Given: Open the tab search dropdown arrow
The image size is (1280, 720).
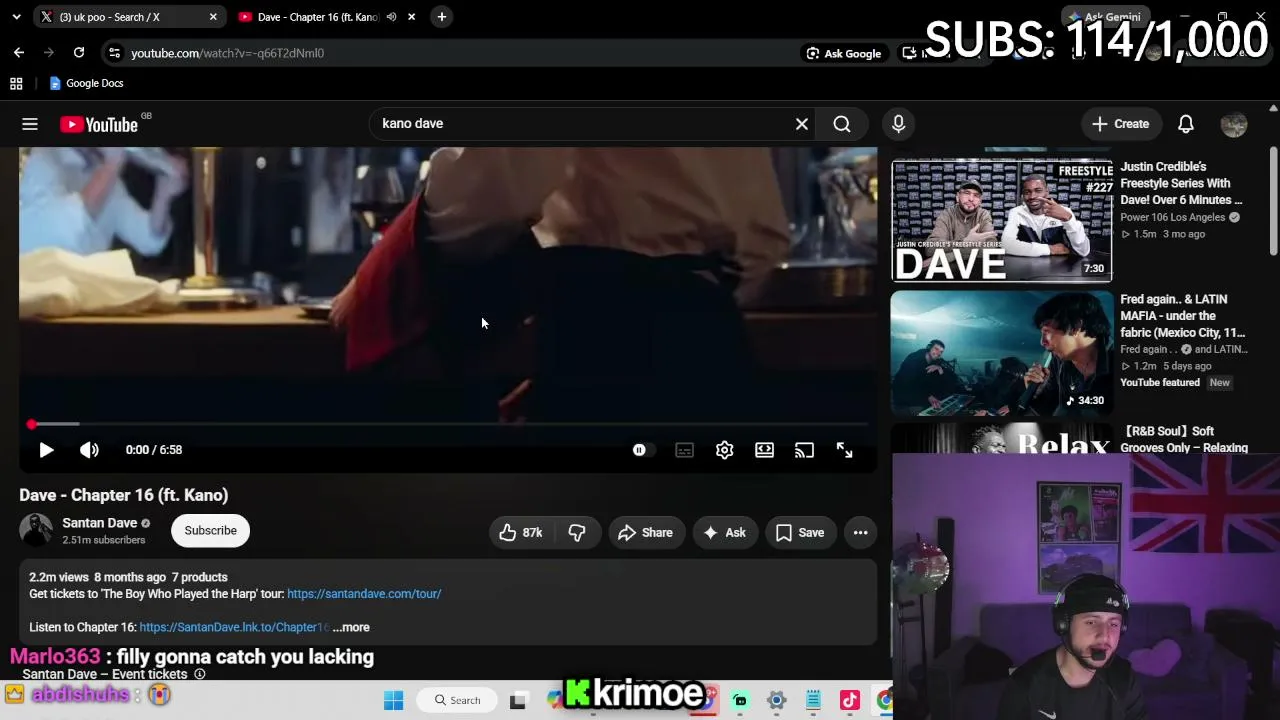Looking at the screenshot, I should 16,17.
